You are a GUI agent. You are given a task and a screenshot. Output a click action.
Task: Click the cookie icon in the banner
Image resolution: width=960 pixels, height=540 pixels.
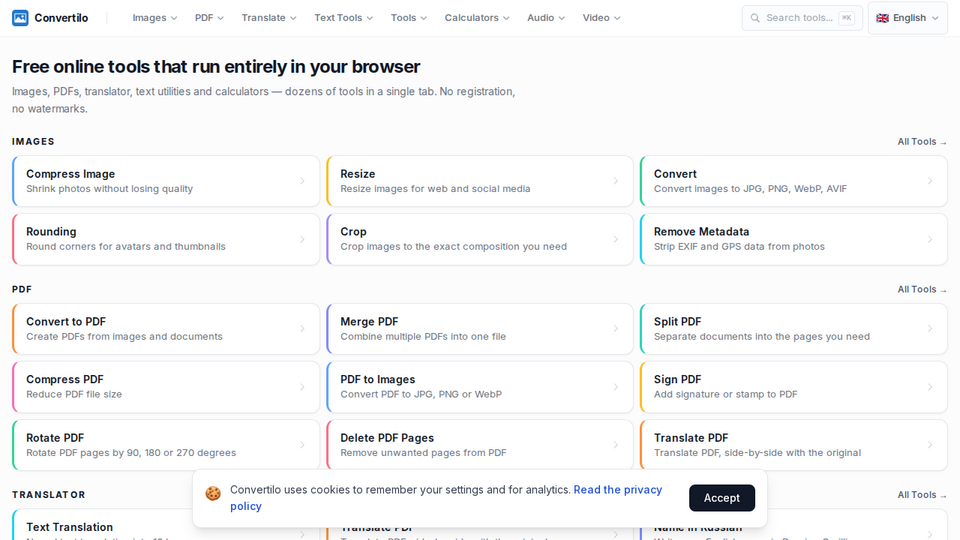coord(213,493)
